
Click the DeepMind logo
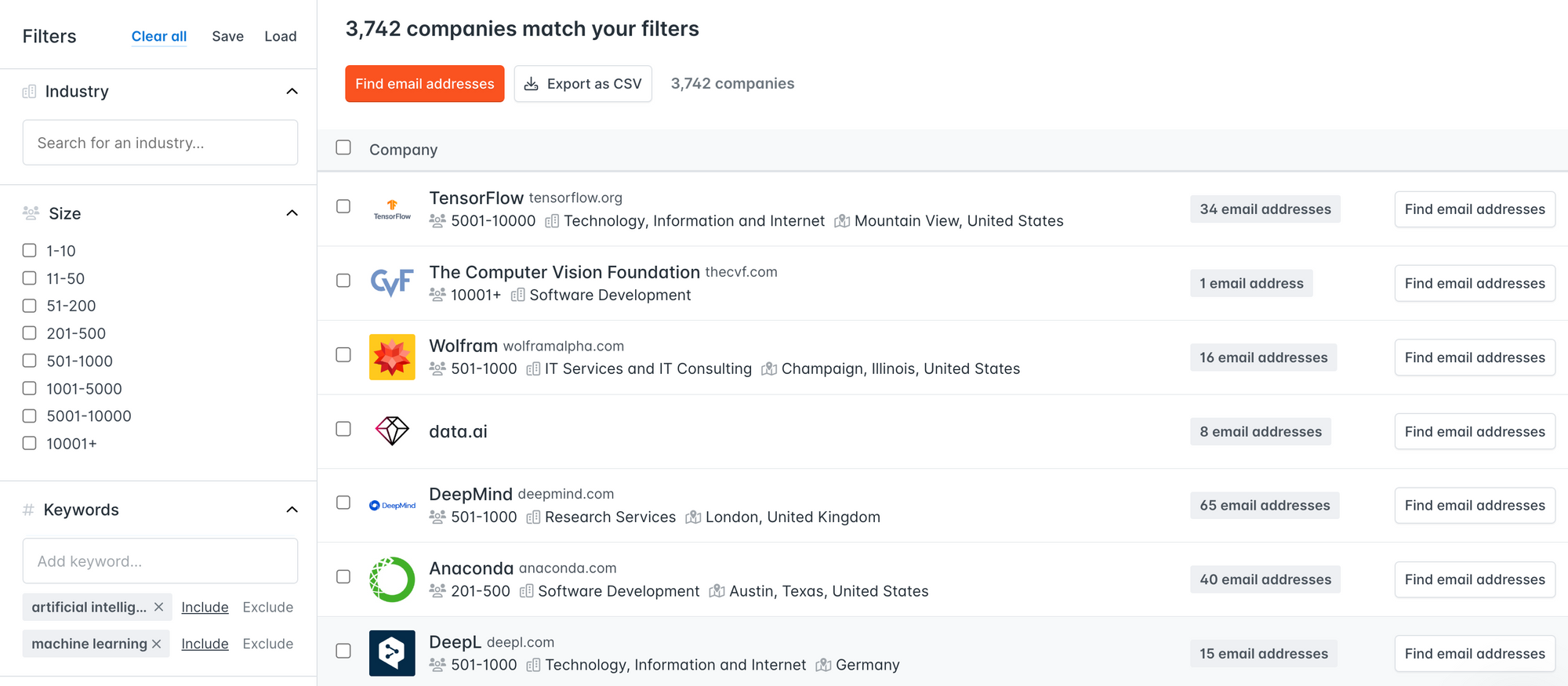tap(392, 506)
